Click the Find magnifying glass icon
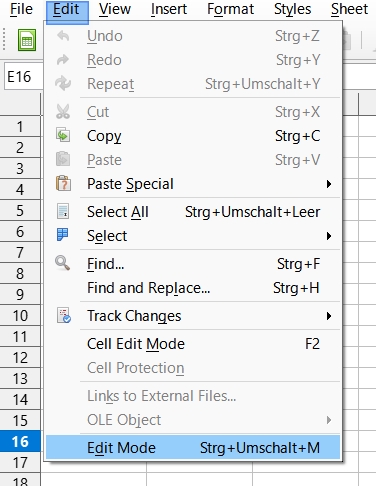Viewport: 376px width, 486px height. pyautogui.click(x=63, y=263)
